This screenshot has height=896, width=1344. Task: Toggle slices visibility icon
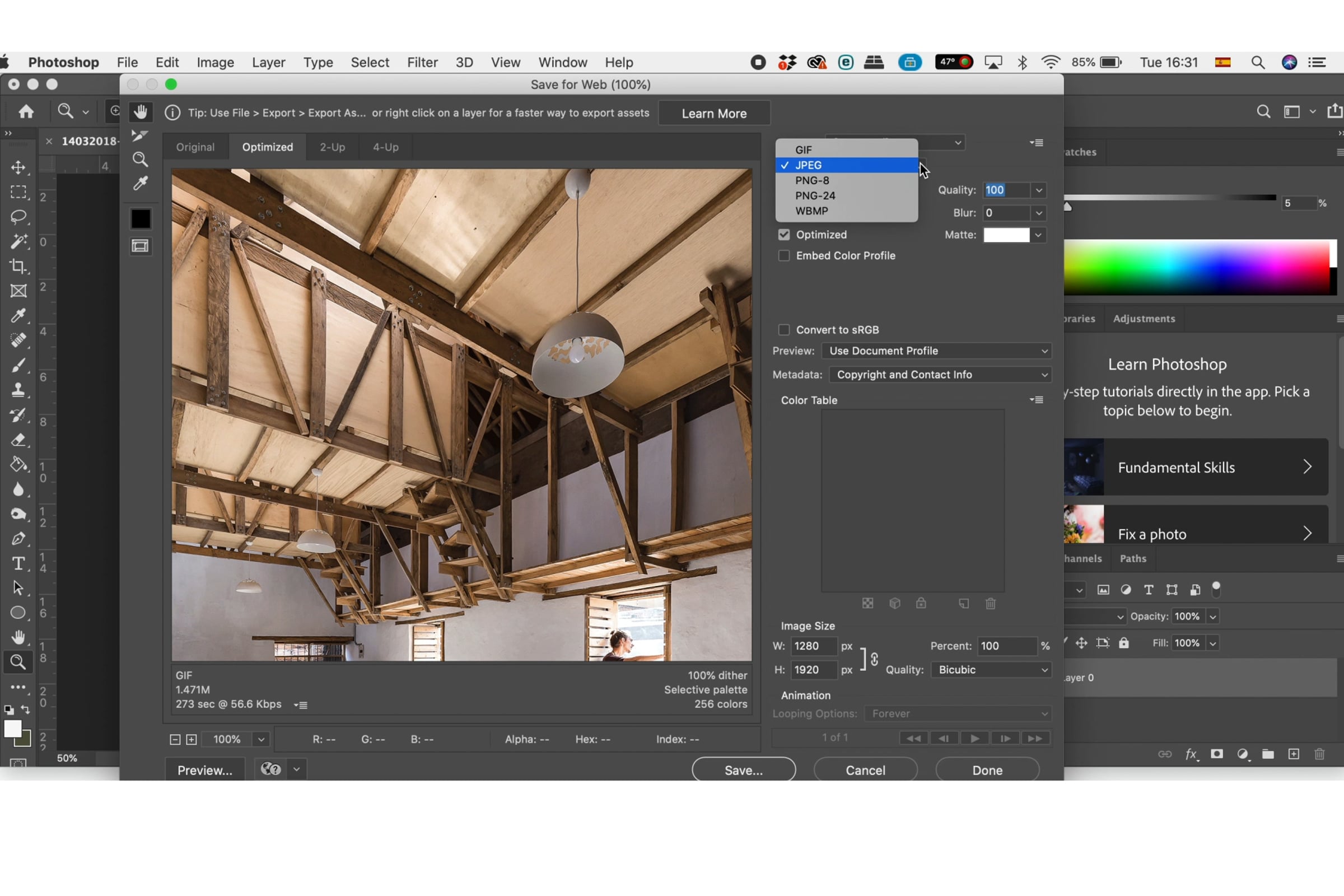[x=141, y=246]
